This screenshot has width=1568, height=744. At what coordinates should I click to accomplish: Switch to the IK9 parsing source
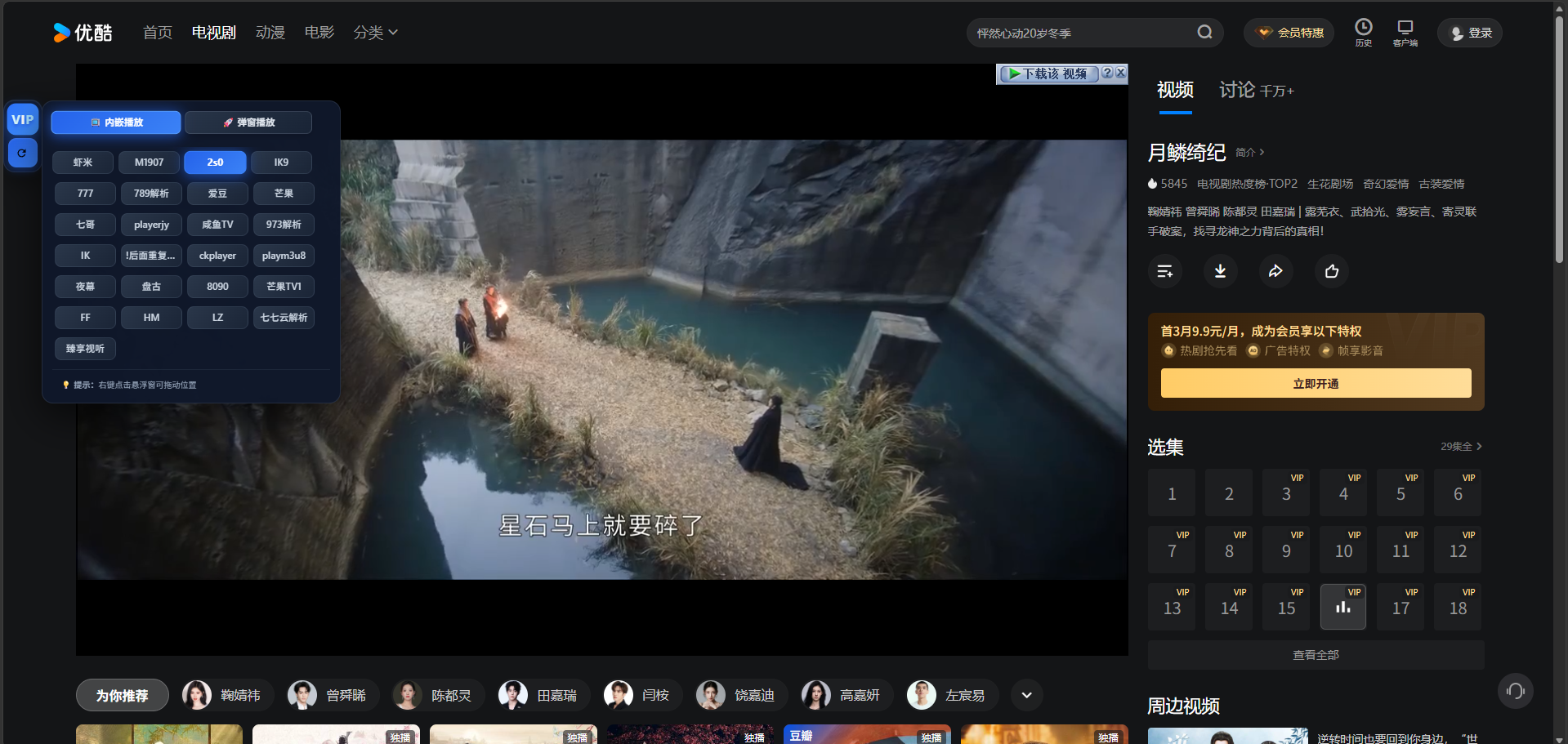(x=282, y=163)
